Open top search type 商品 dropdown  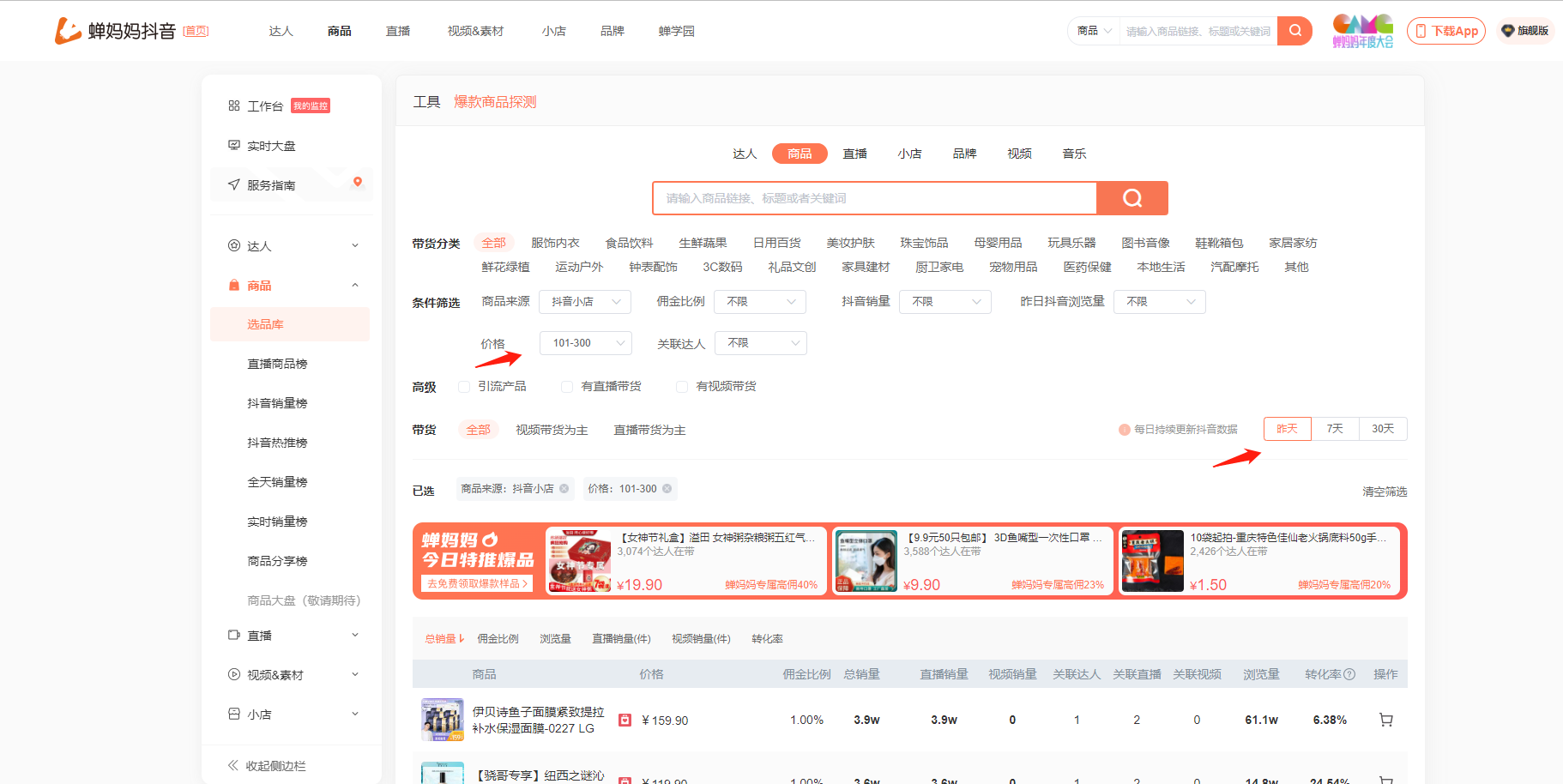[1094, 31]
